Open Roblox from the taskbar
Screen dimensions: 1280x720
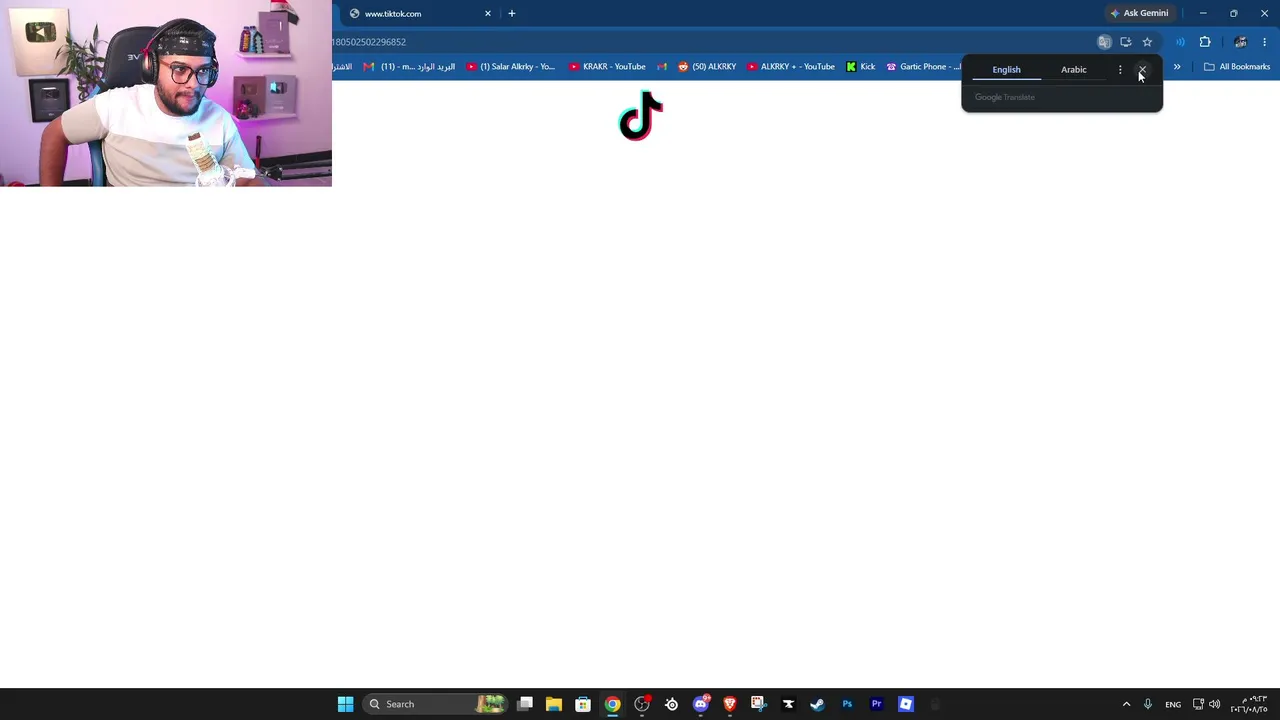pos(906,704)
